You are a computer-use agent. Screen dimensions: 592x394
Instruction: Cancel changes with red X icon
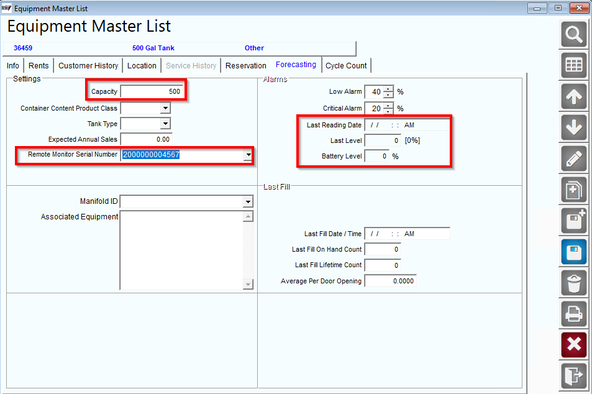(574, 345)
